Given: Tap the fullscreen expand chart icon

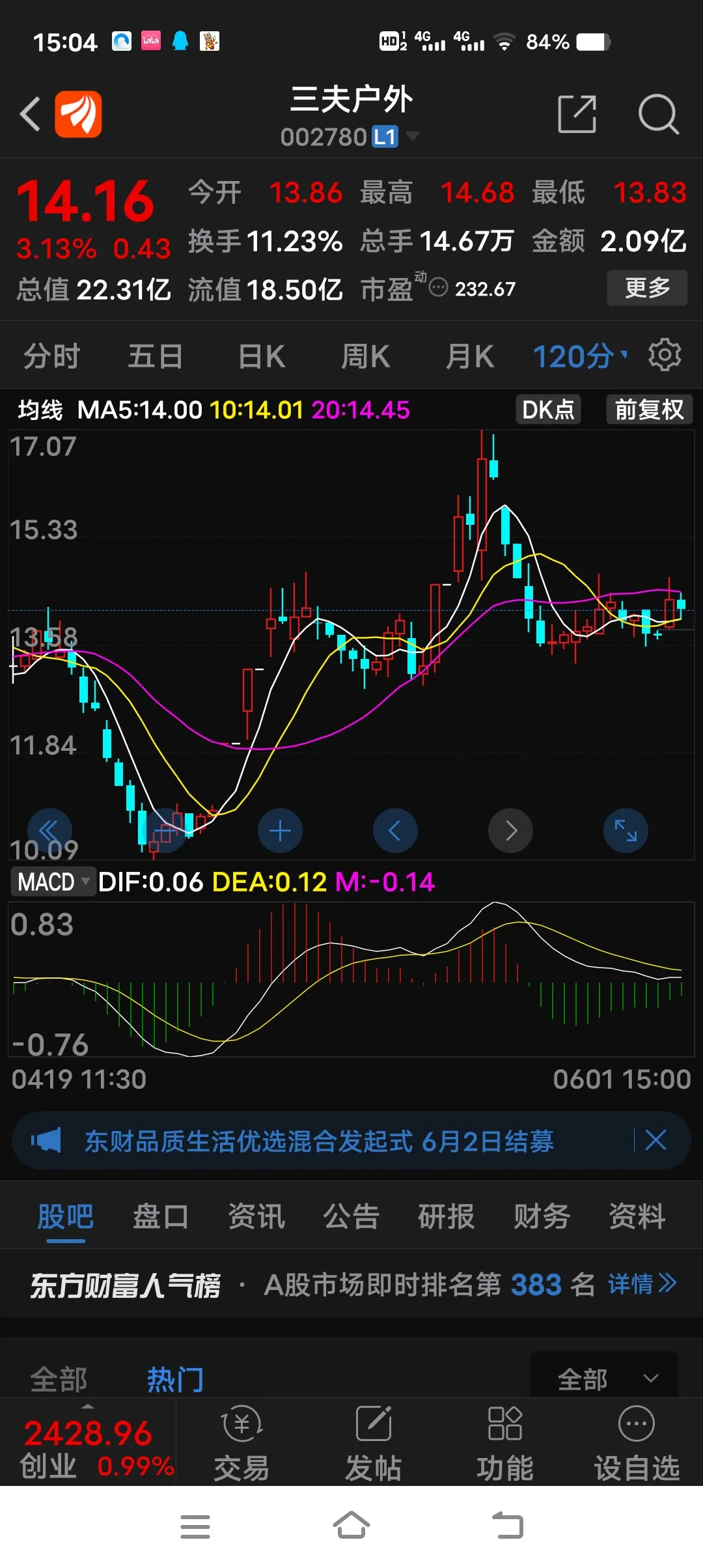Looking at the screenshot, I should pyautogui.click(x=626, y=830).
